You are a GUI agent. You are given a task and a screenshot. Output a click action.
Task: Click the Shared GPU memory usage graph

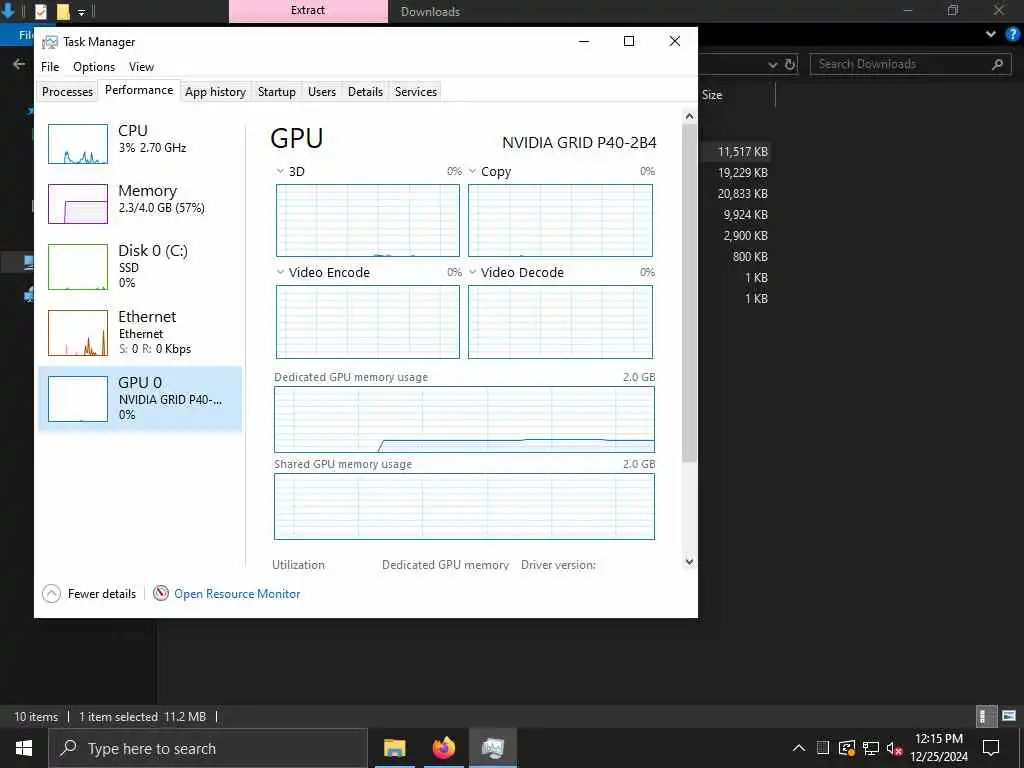[464, 506]
